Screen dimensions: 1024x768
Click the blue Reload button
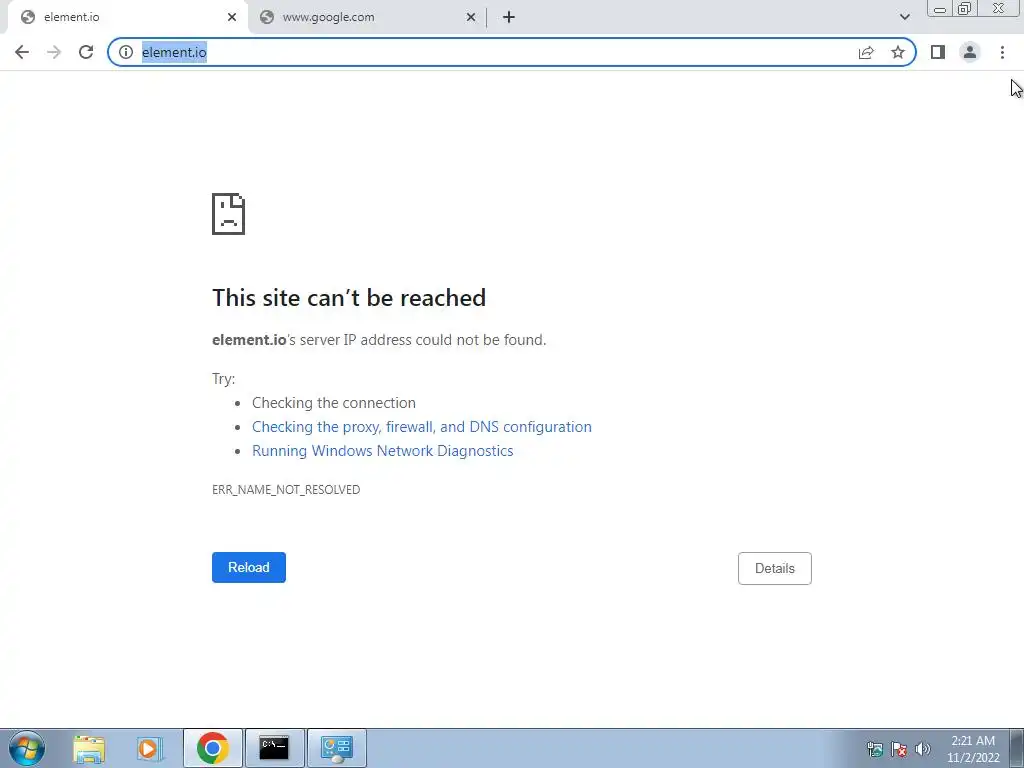pos(249,568)
